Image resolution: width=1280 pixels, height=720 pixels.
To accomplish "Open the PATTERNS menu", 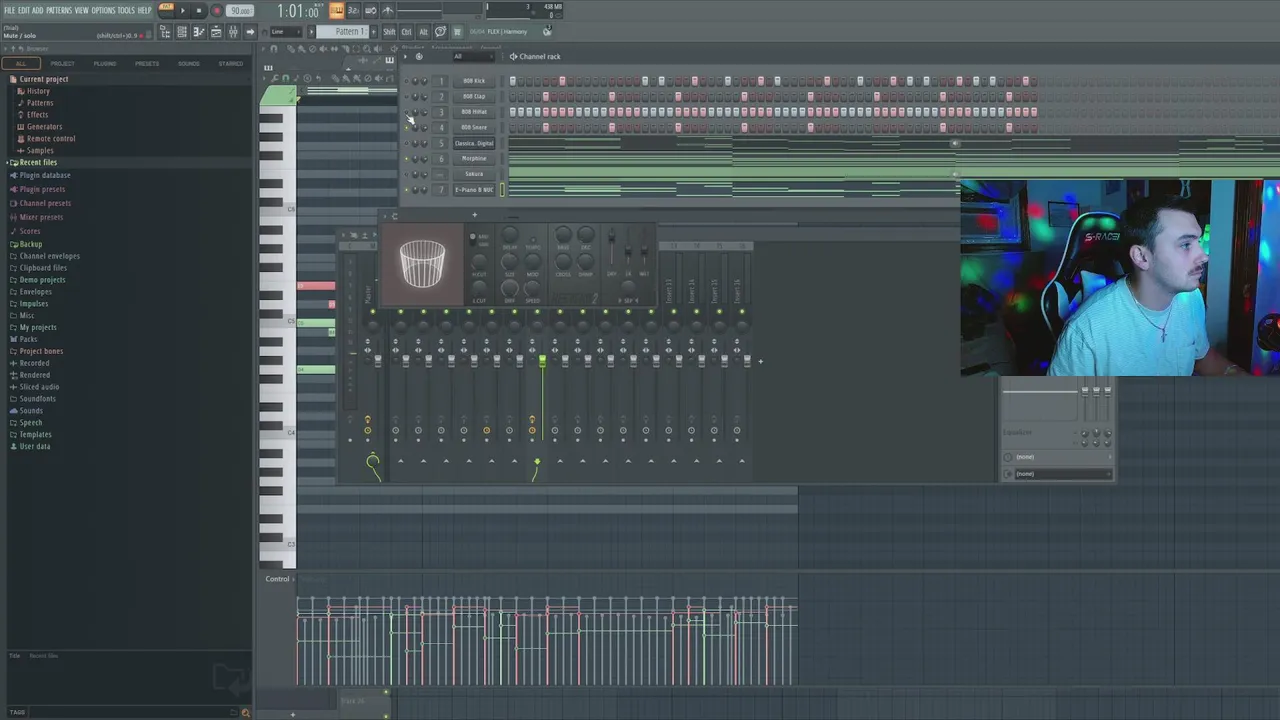I will click(x=59, y=10).
